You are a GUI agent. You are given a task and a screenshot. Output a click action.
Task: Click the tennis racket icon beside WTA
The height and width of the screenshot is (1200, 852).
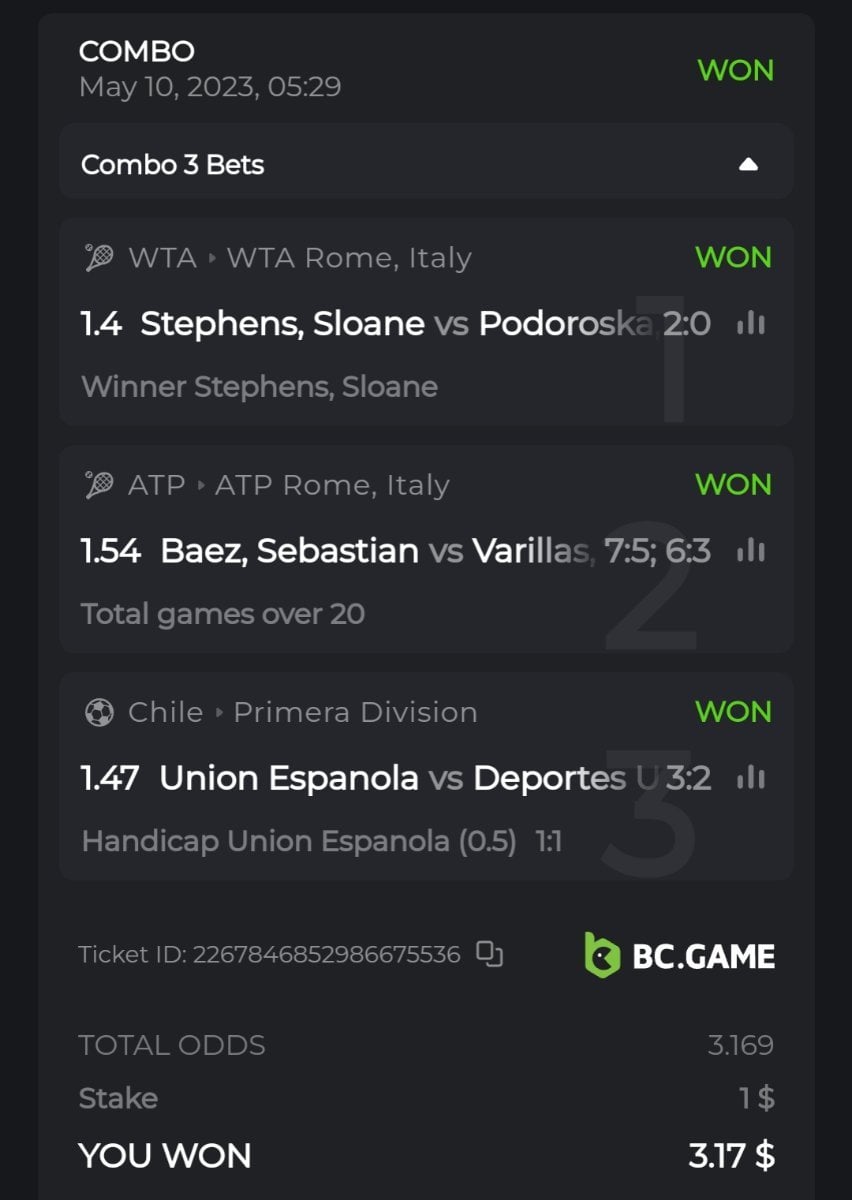pyautogui.click(x=99, y=258)
